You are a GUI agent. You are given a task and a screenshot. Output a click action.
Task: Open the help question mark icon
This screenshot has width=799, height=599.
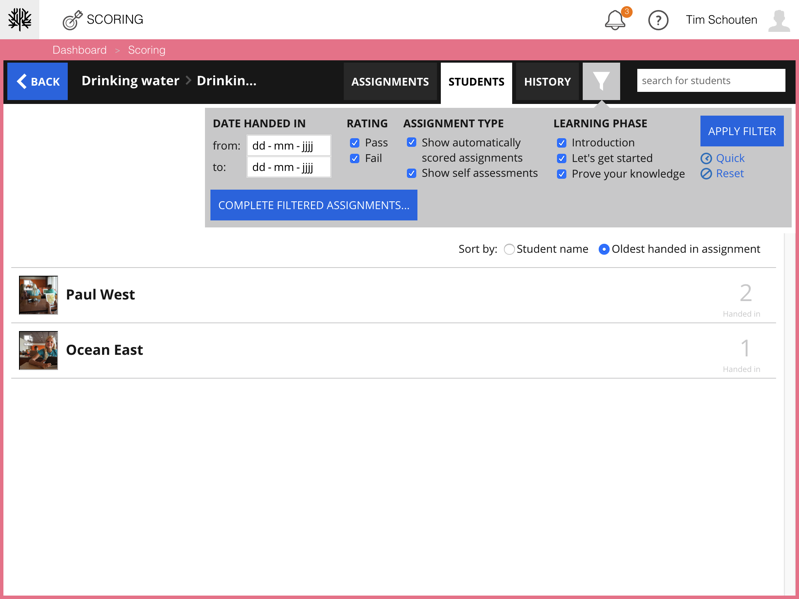click(x=658, y=20)
